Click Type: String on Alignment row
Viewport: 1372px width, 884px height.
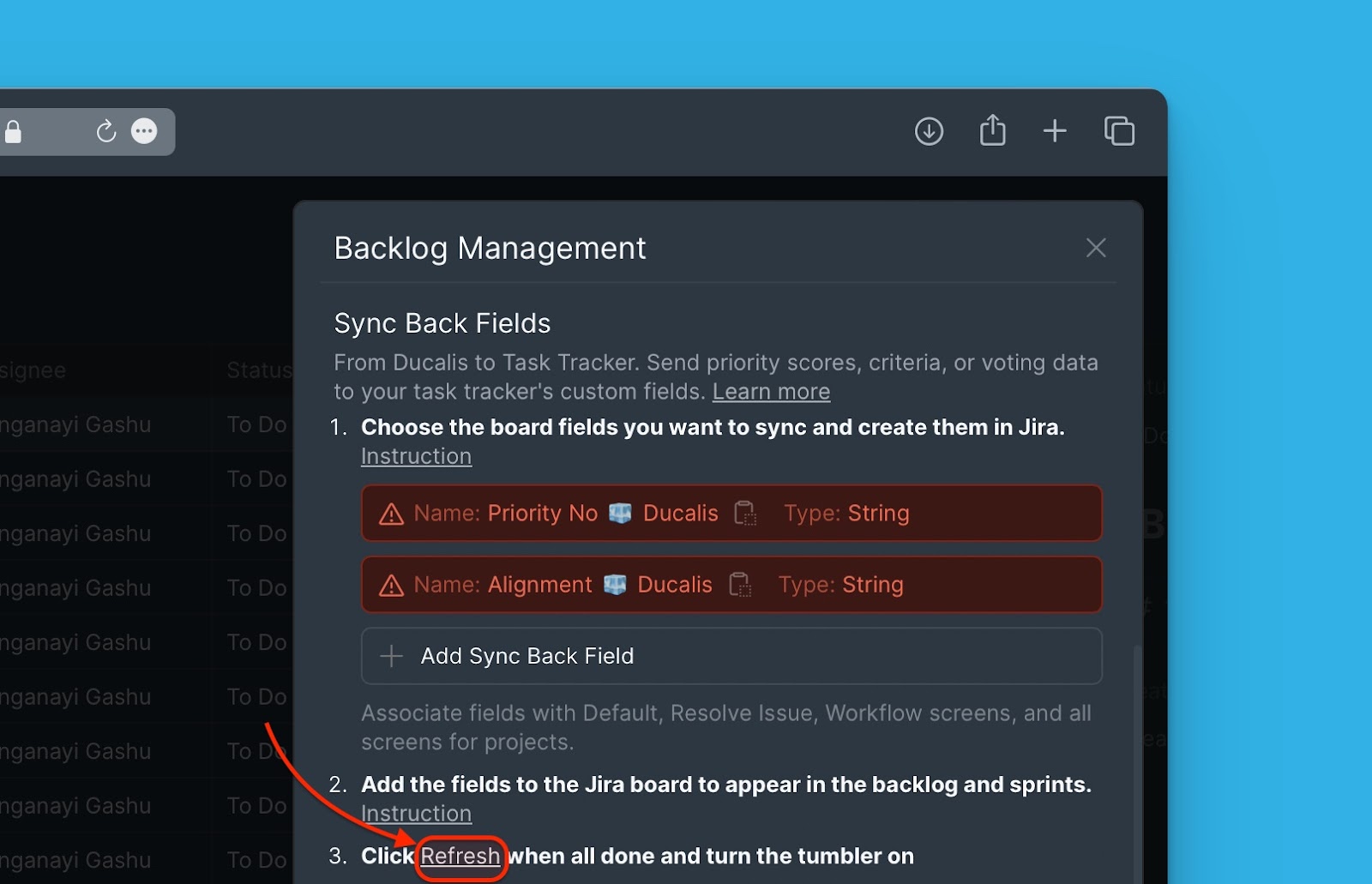(840, 584)
